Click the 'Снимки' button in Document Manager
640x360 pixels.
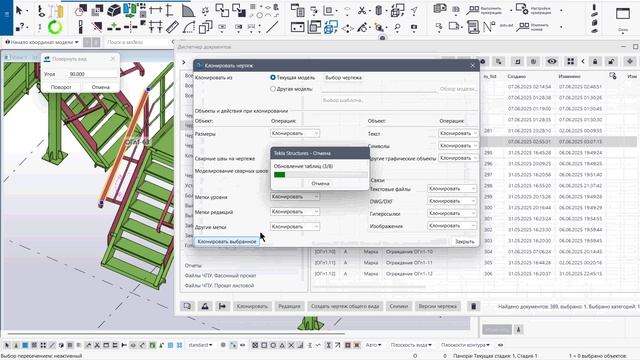[398, 306]
